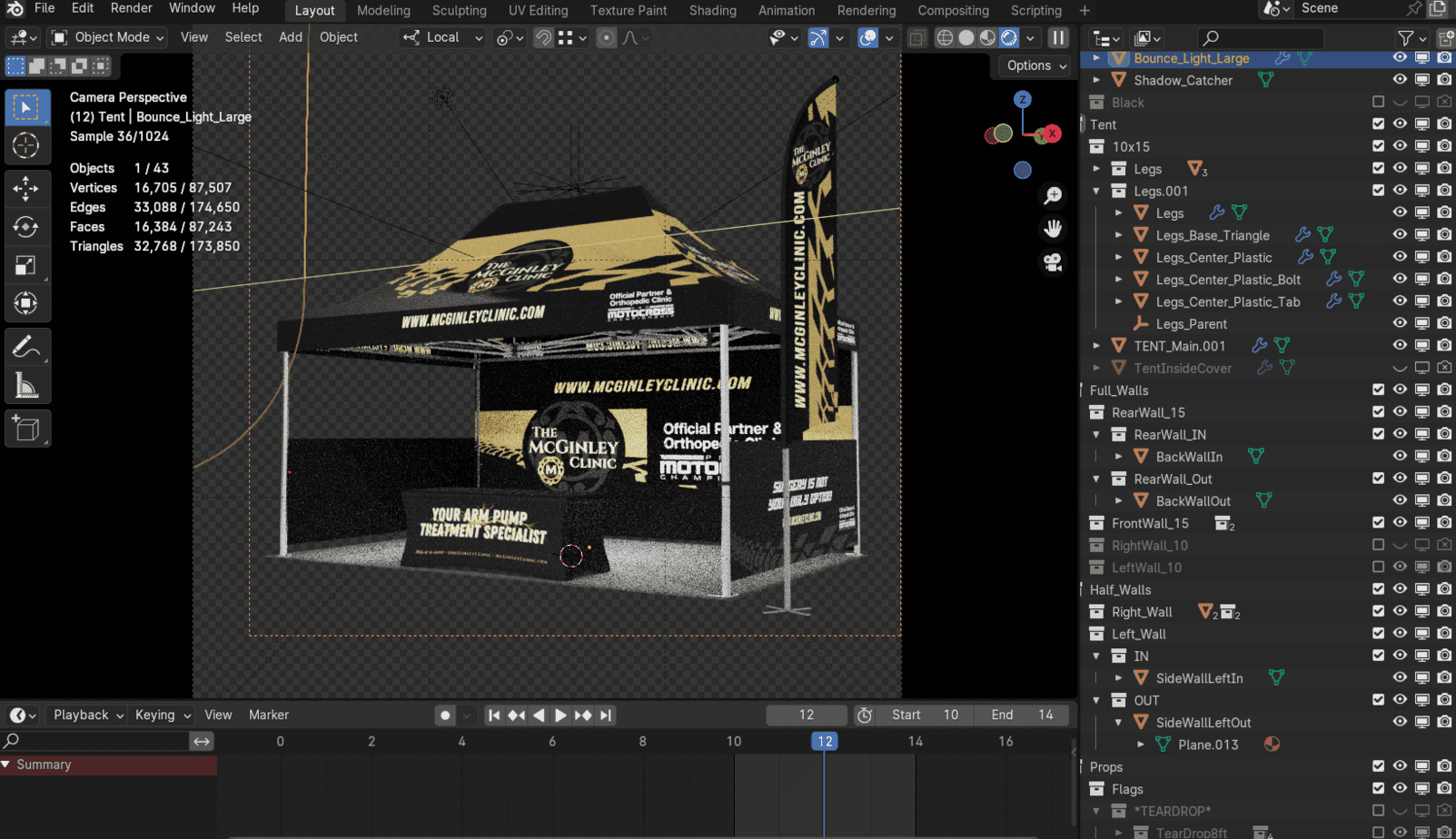Expand the TENT_Main.001 object

click(x=1096, y=346)
